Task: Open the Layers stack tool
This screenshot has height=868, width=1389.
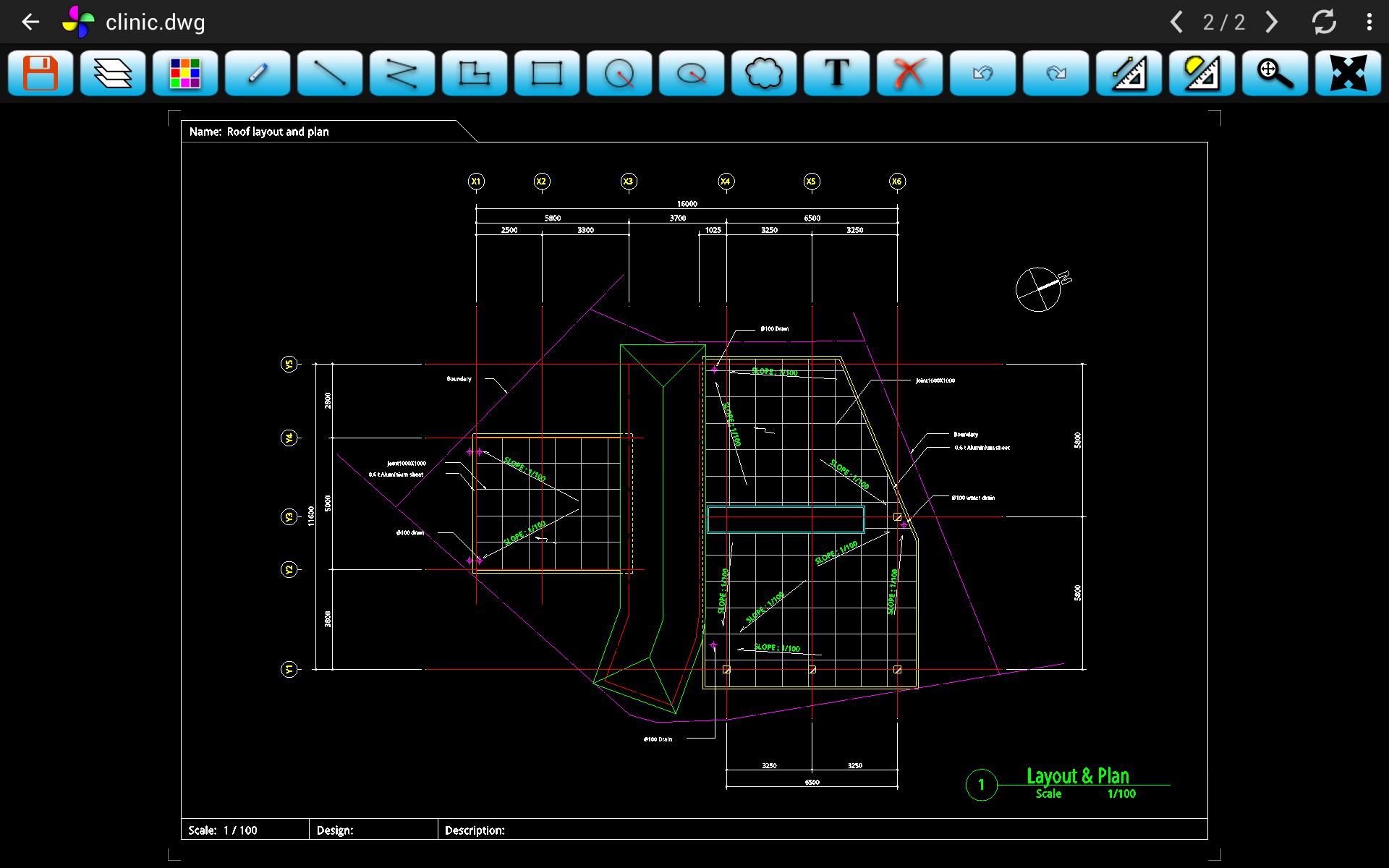Action: pos(113,73)
